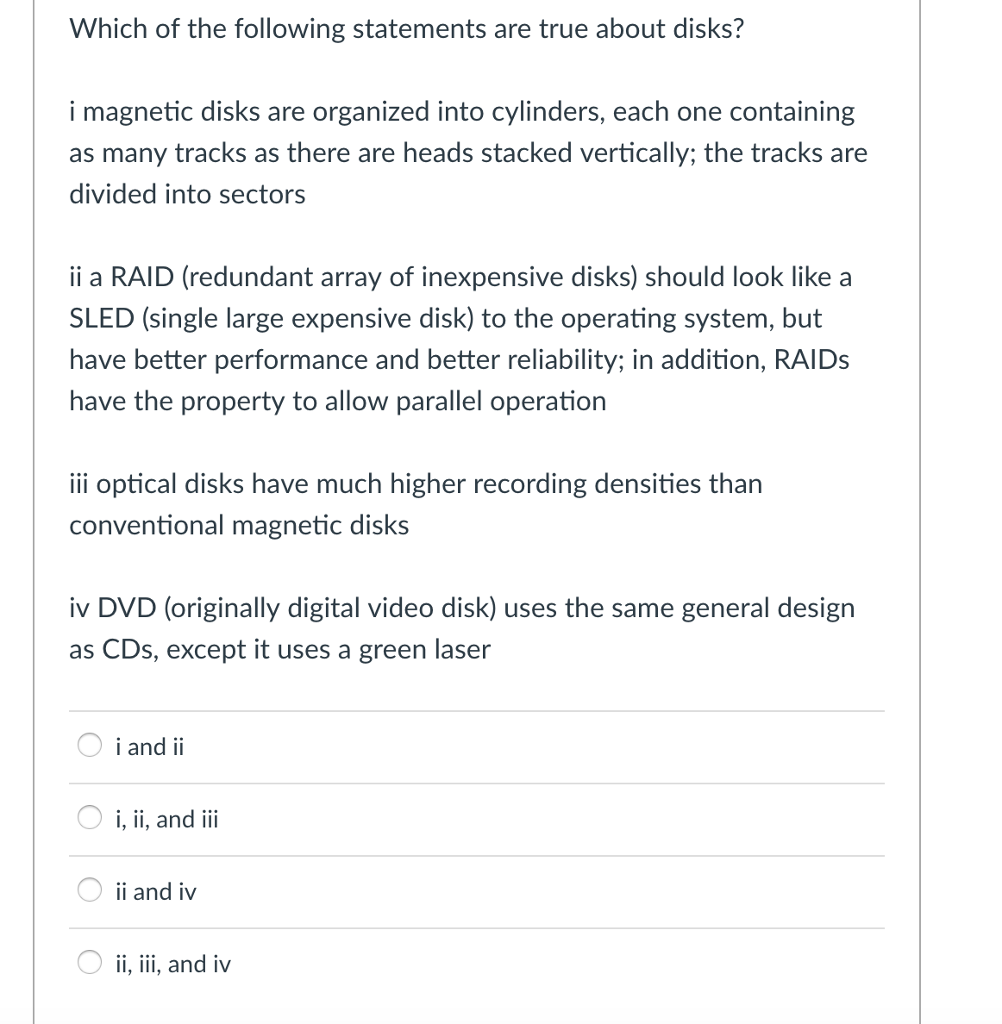Select the 'ii, iii, and iv' radio button
This screenshot has width=1002, height=1024.
(x=89, y=961)
